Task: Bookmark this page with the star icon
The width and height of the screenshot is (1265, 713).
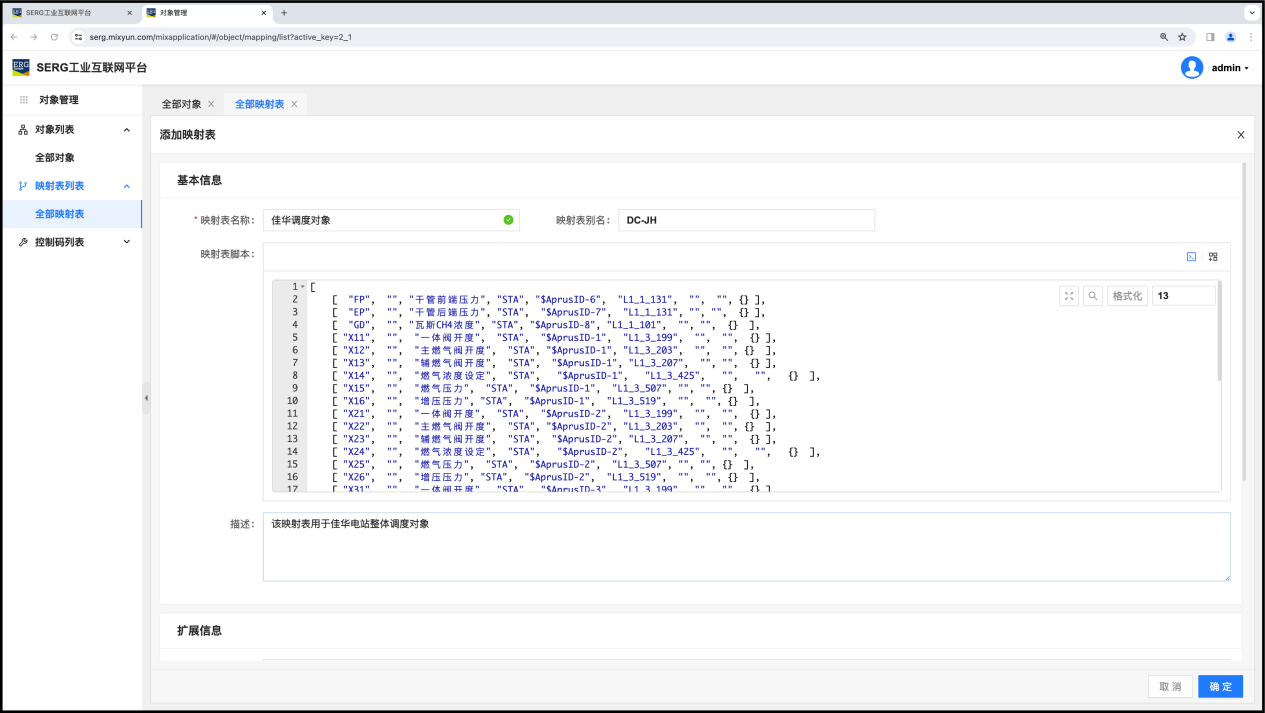Action: (x=1182, y=37)
